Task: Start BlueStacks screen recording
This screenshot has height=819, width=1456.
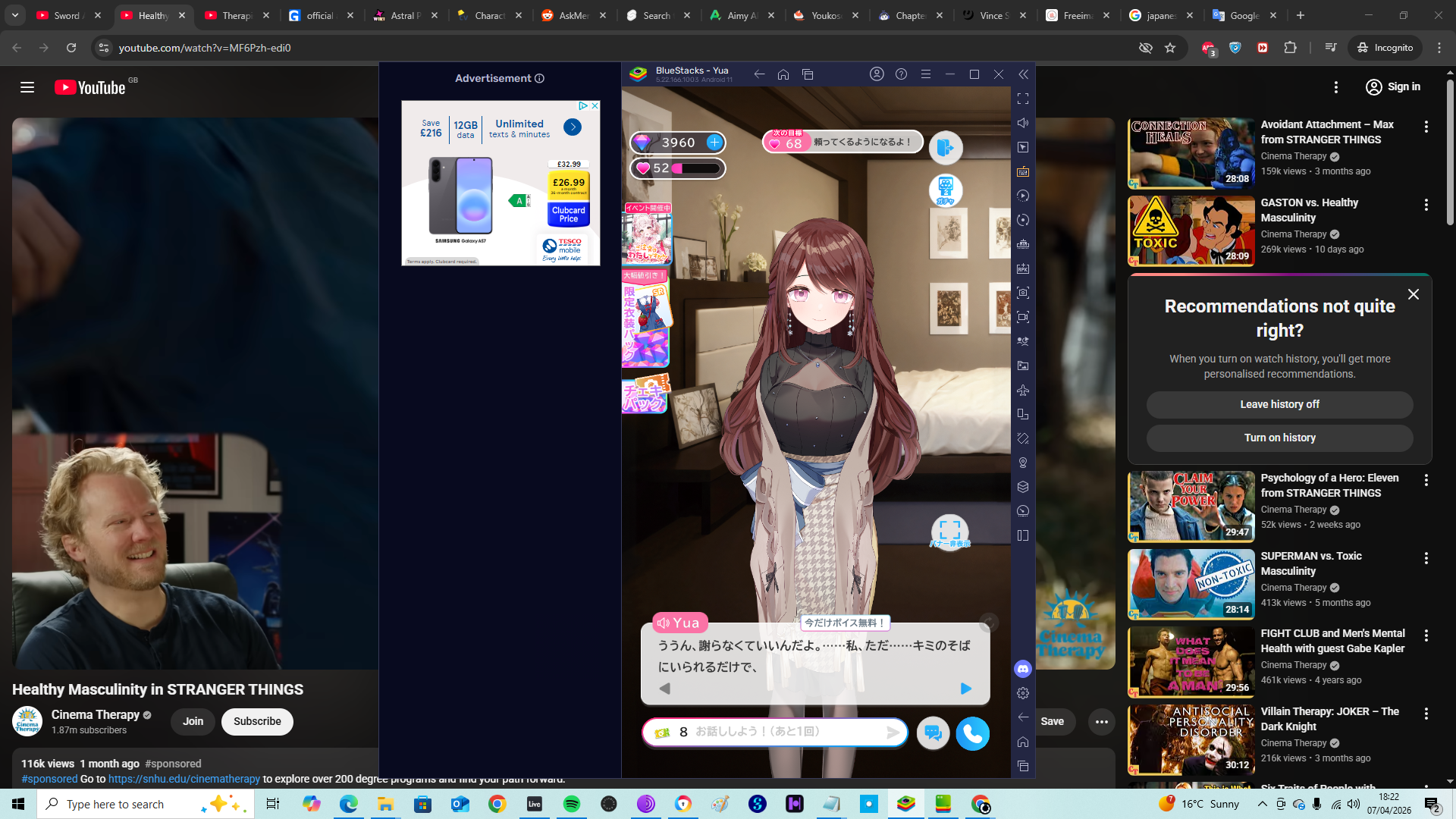Action: [x=1023, y=317]
